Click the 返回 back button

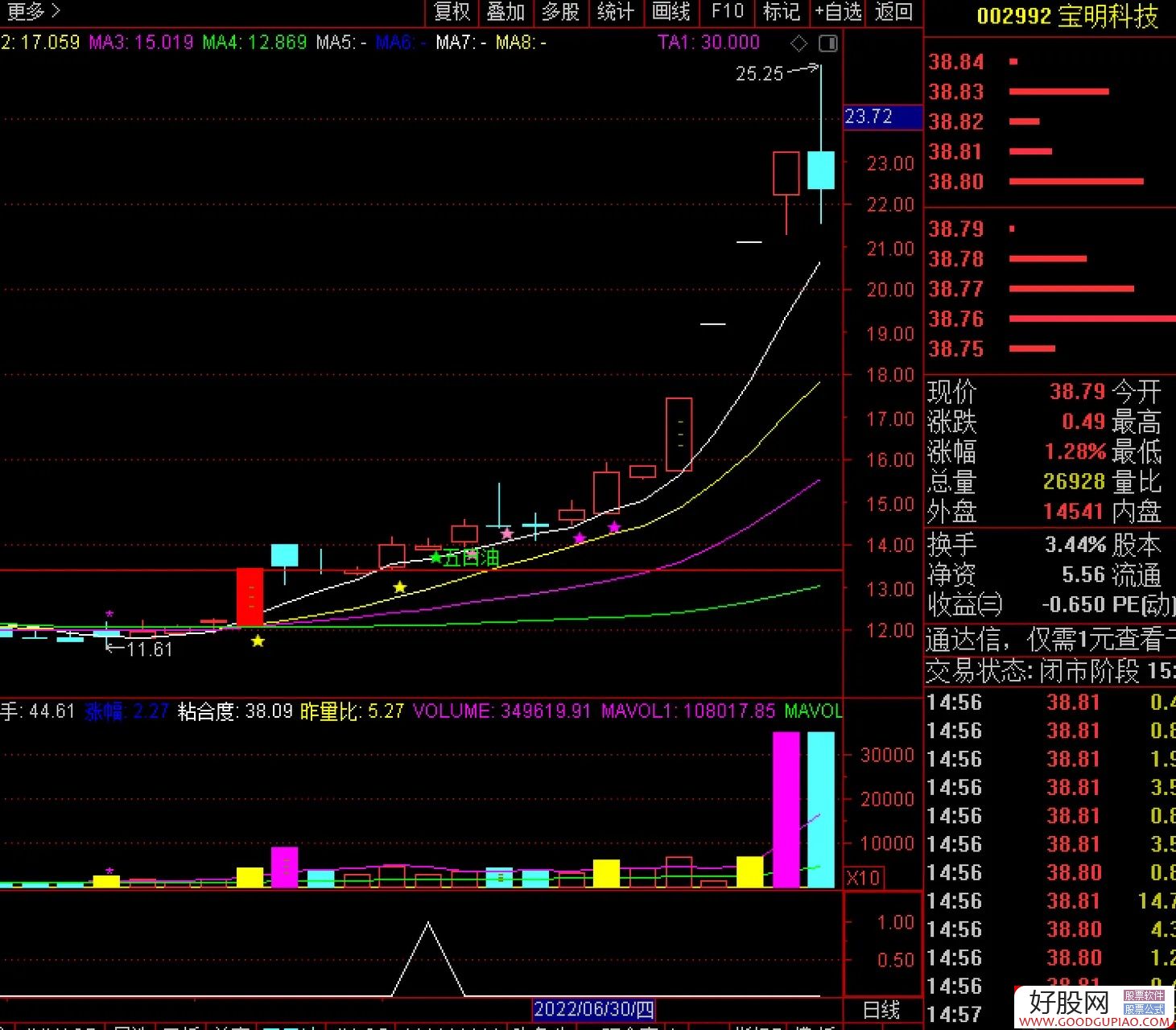893,11
